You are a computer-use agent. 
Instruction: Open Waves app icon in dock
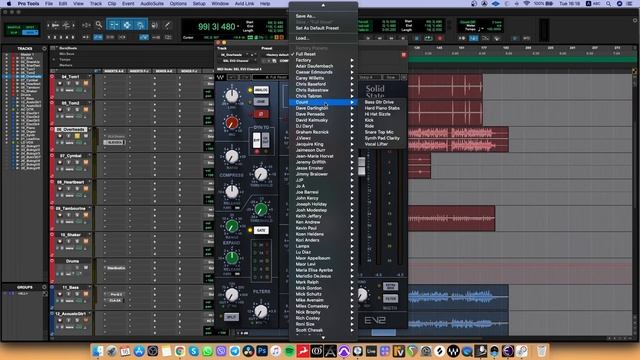(x=453, y=351)
